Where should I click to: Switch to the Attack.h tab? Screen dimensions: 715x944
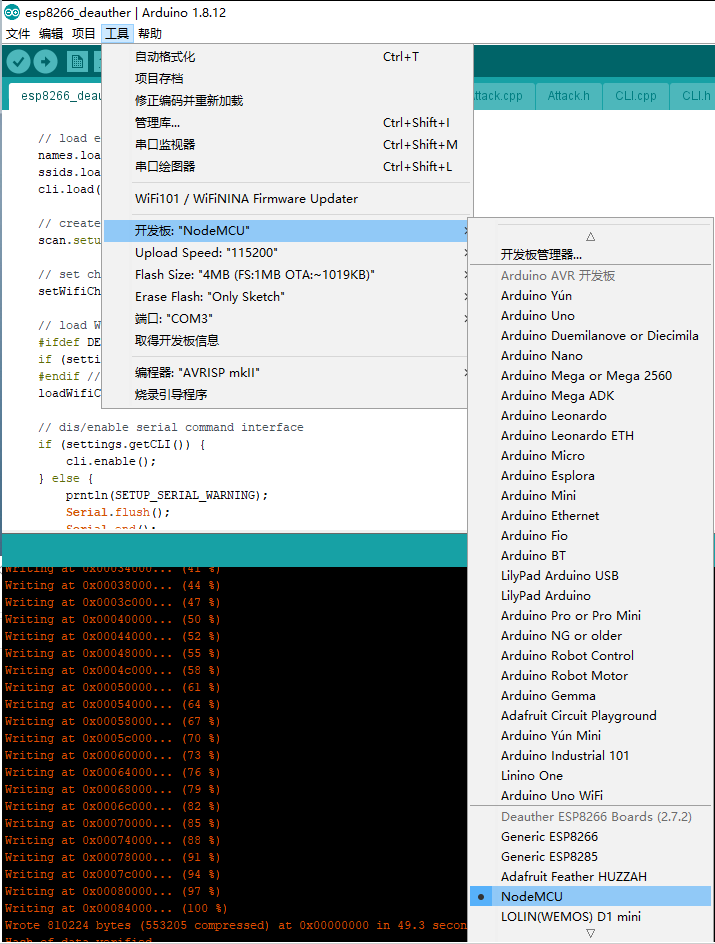568,96
